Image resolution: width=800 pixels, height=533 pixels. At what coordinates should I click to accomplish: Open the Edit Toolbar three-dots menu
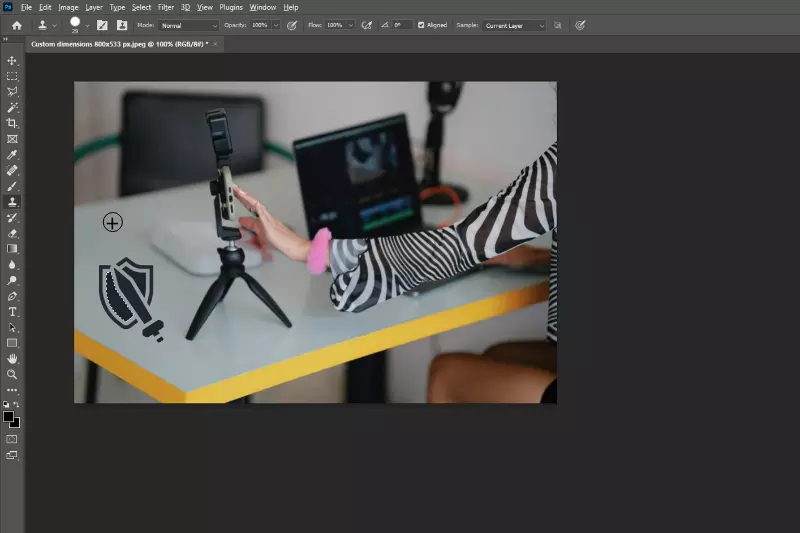(x=12, y=390)
